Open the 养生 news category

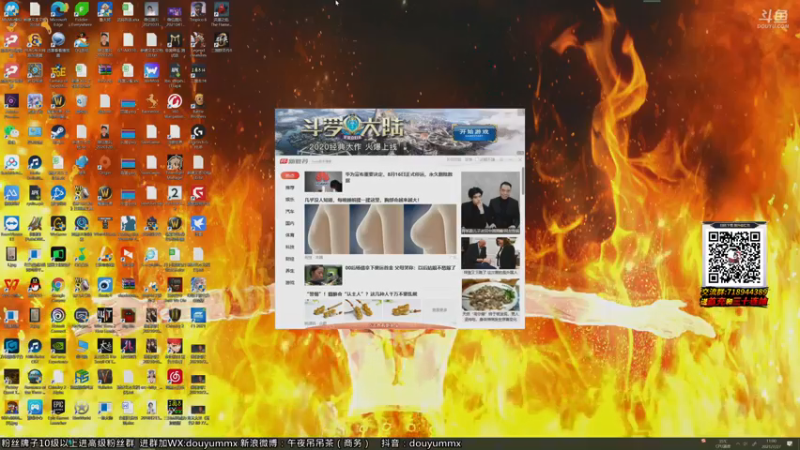click(290, 271)
